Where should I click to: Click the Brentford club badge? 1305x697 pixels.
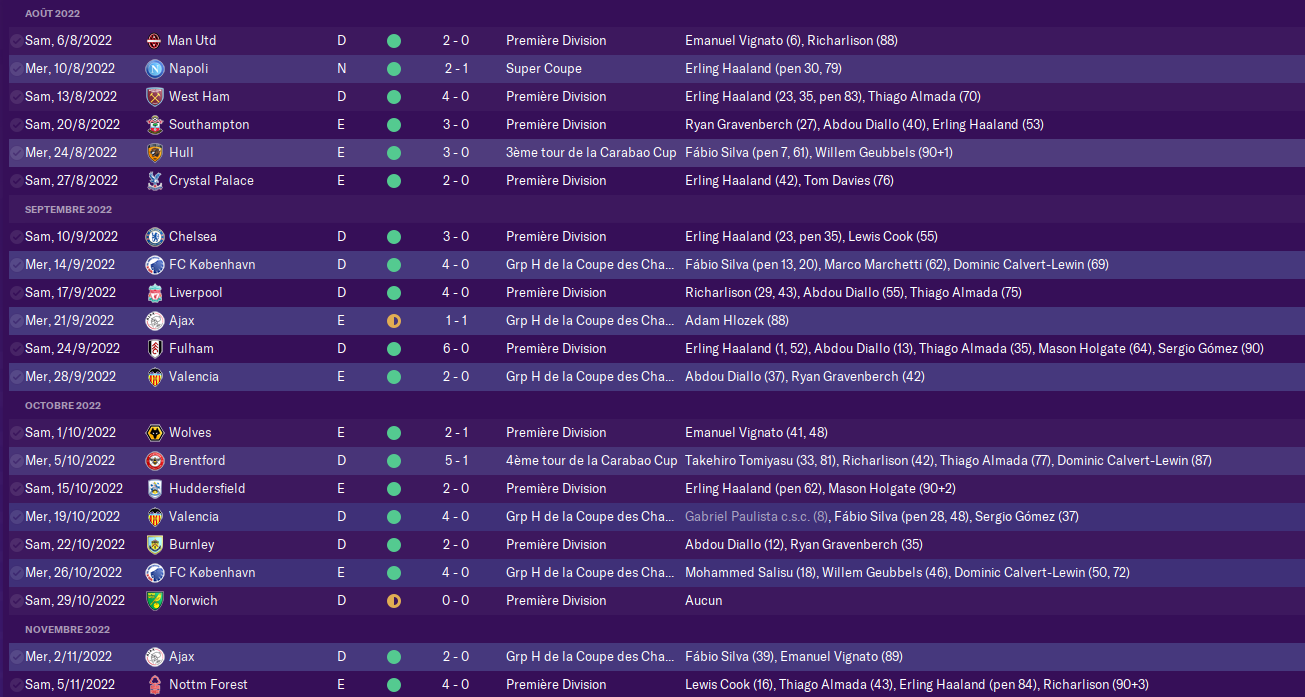pyautogui.click(x=155, y=461)
